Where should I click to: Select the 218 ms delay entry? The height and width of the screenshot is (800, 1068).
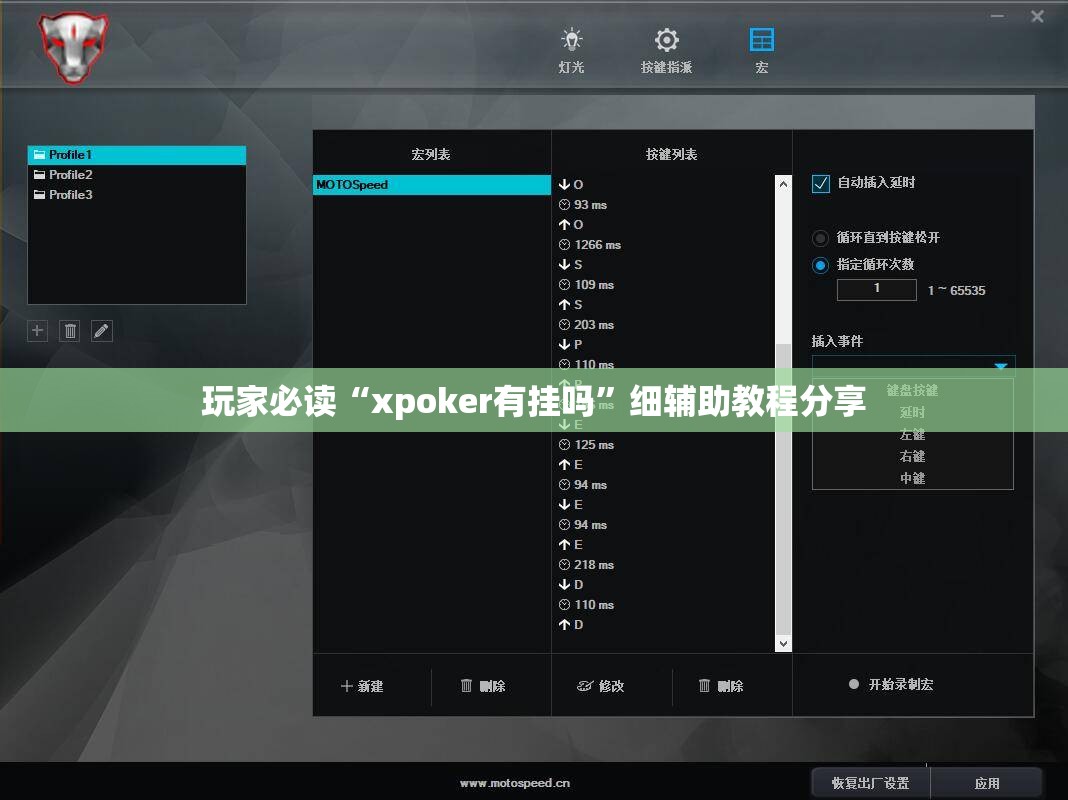click(586, 565)
